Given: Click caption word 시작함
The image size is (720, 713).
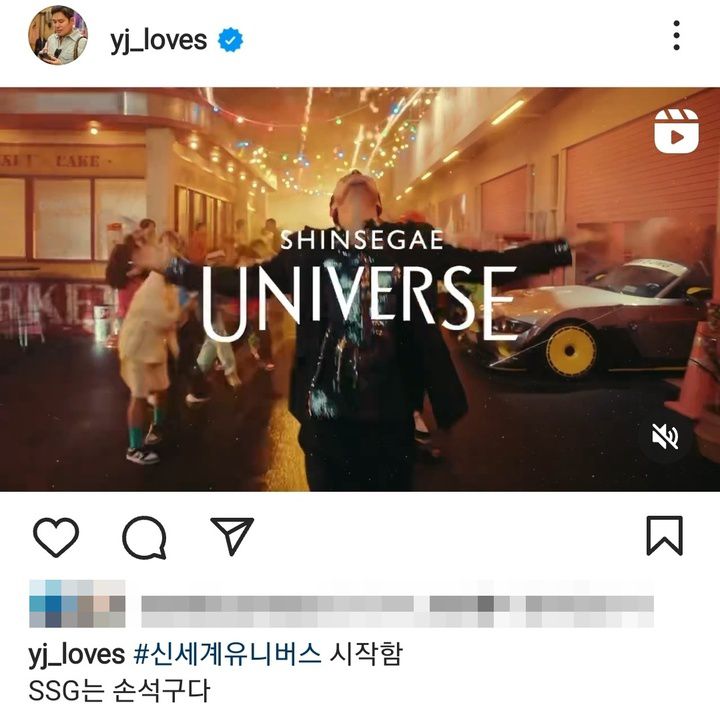Looking at the screenshot, I should coord(366,654).
